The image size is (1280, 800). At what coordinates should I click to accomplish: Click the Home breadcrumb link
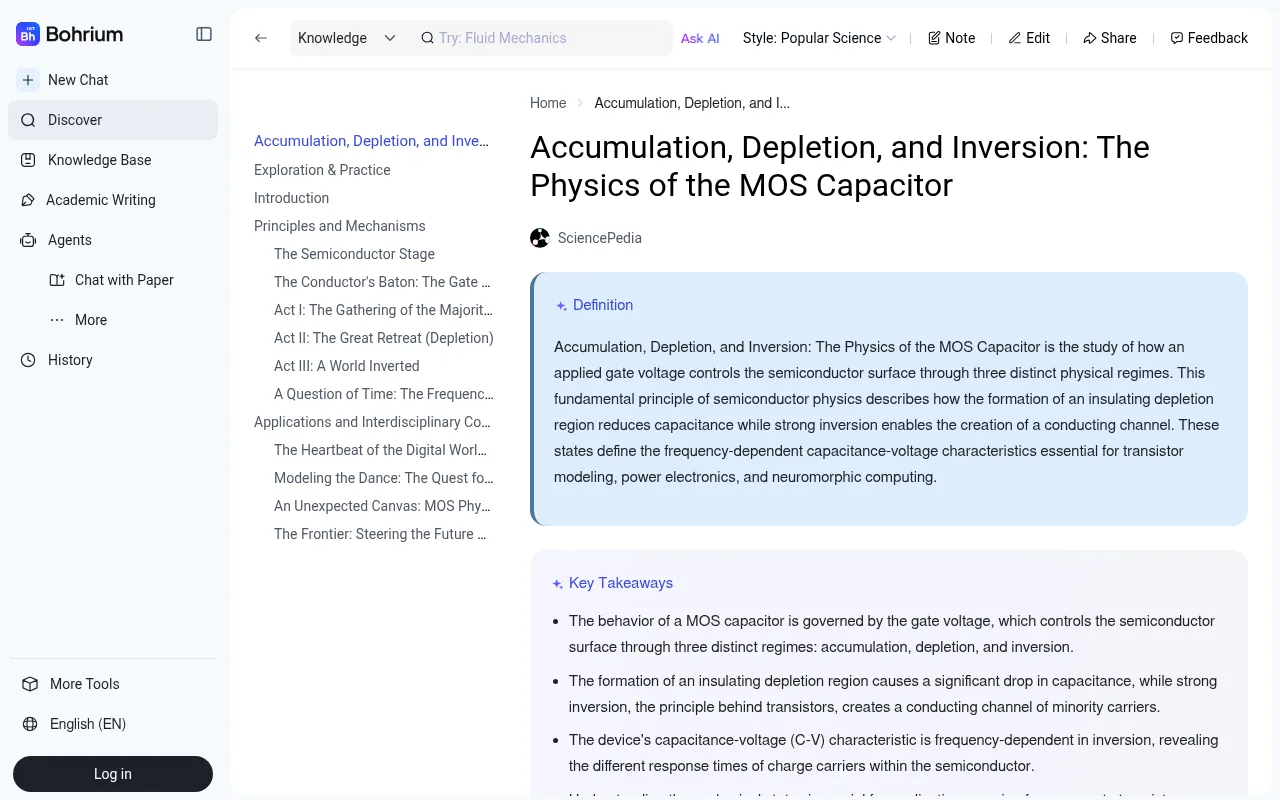click(x=548, y=103)
